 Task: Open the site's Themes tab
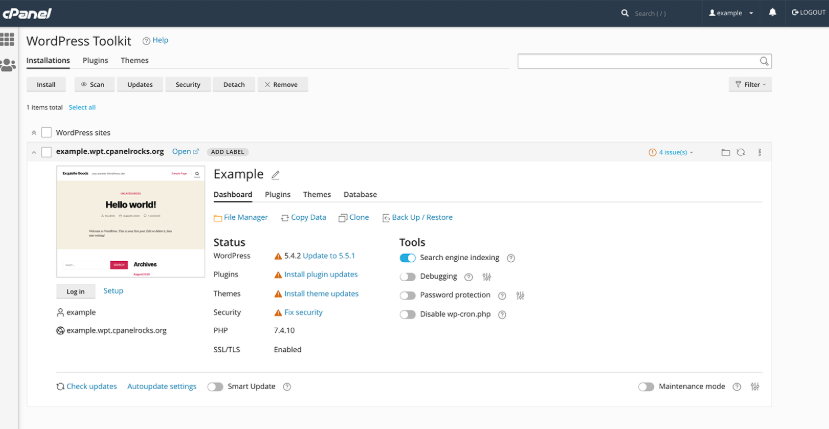[x=317, y=195]
